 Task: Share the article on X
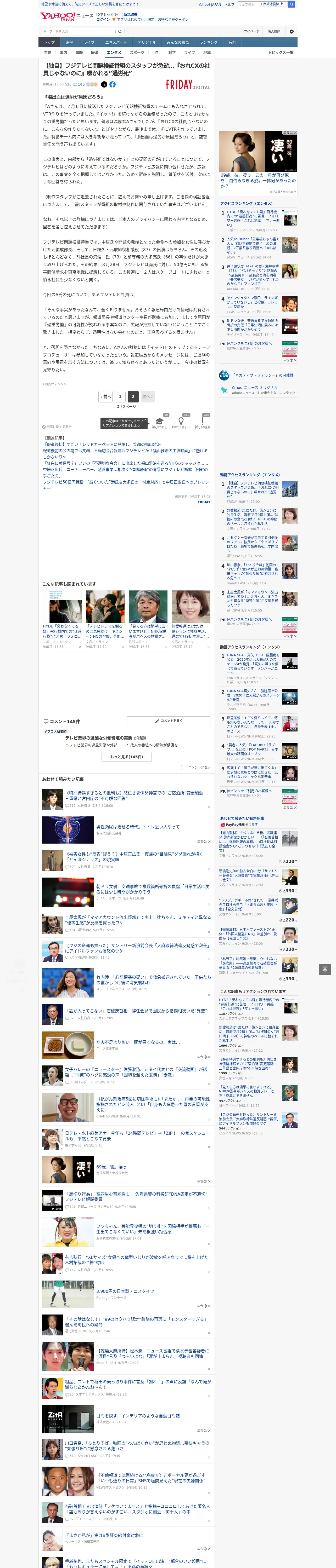(x=104, y=85)
